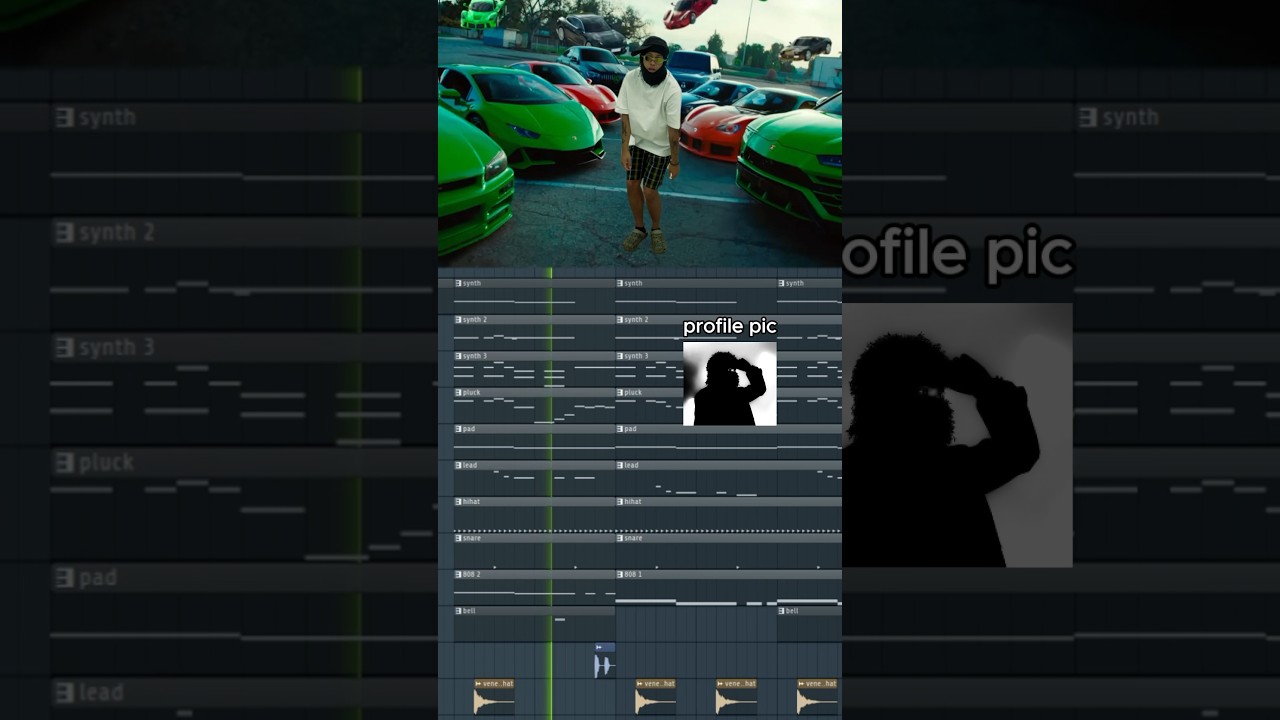The height and width of the screenshot is (720, 1280).
Task: Open the 808 2 clip's pattern icon
Action: [x=459, y=575]
